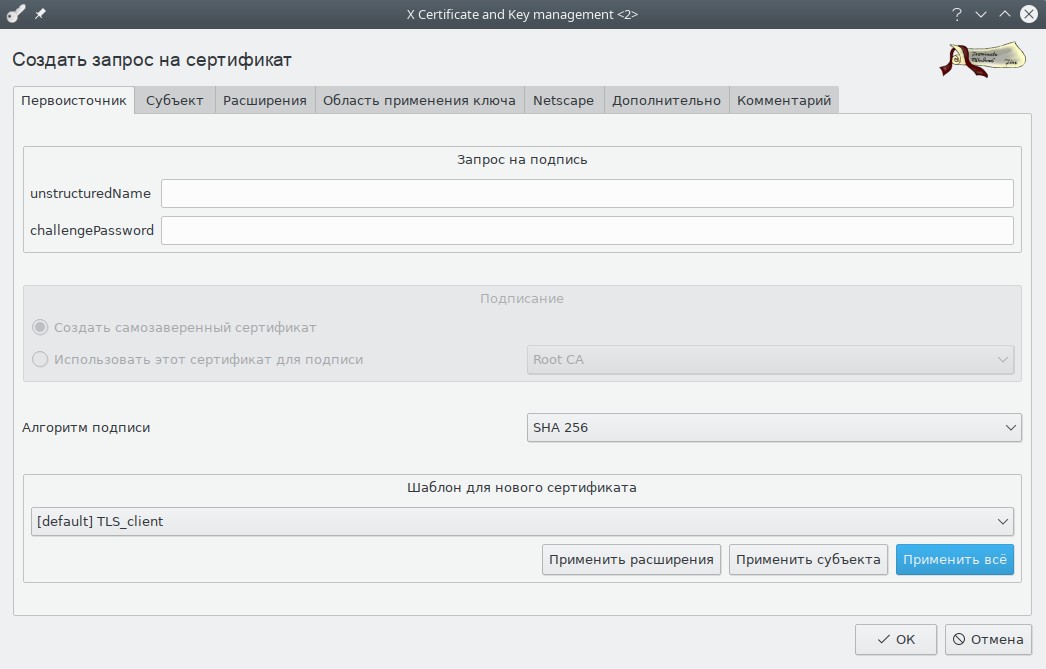Viewport: 1046px width, 669px height.
Task: Expand the SHA 256 signature algorithm dropdown
Action: pyautogui.click(x=773, y=428)
